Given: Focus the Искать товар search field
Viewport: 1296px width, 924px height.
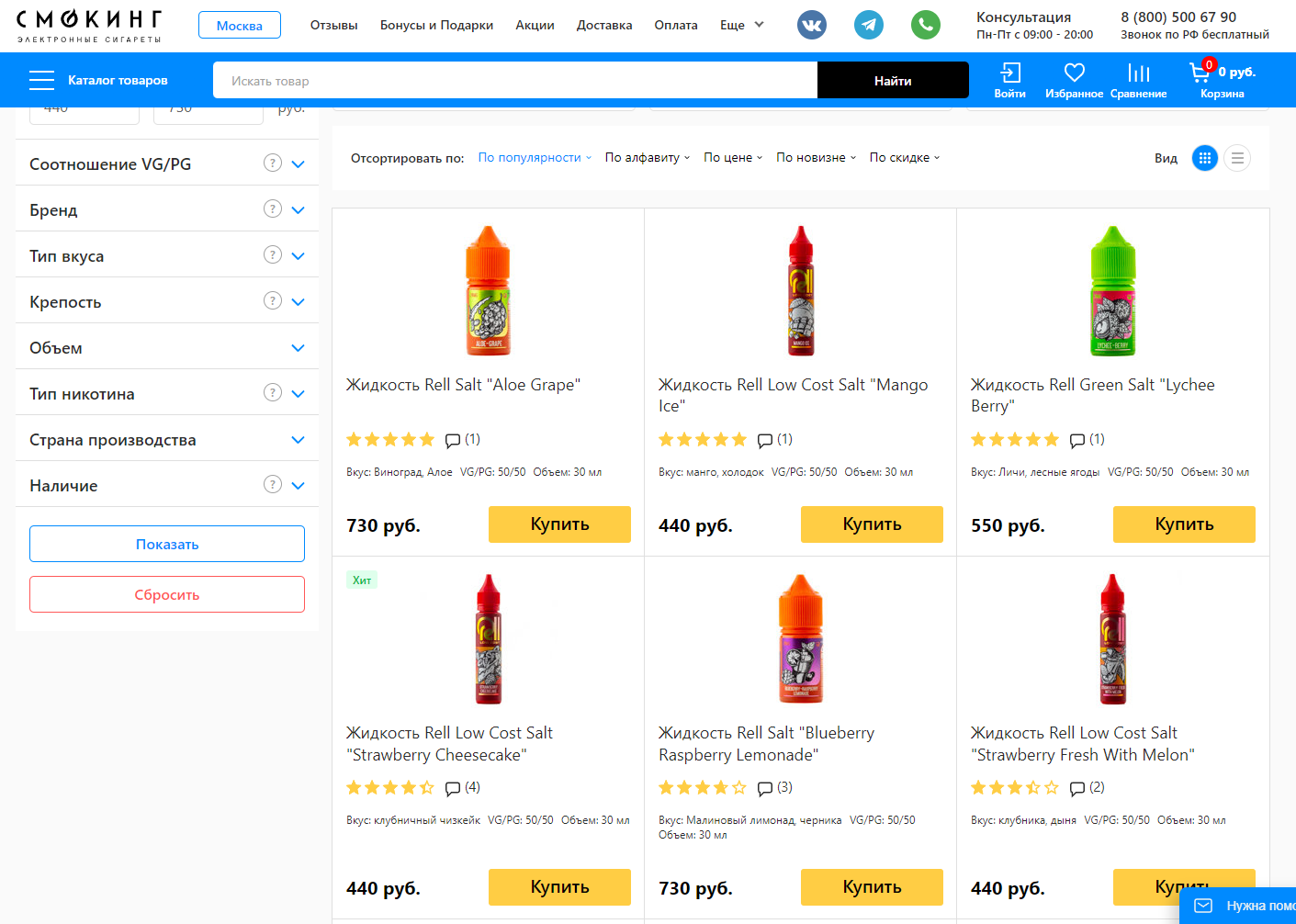Looking at the screenshot, I should point(515,80).
